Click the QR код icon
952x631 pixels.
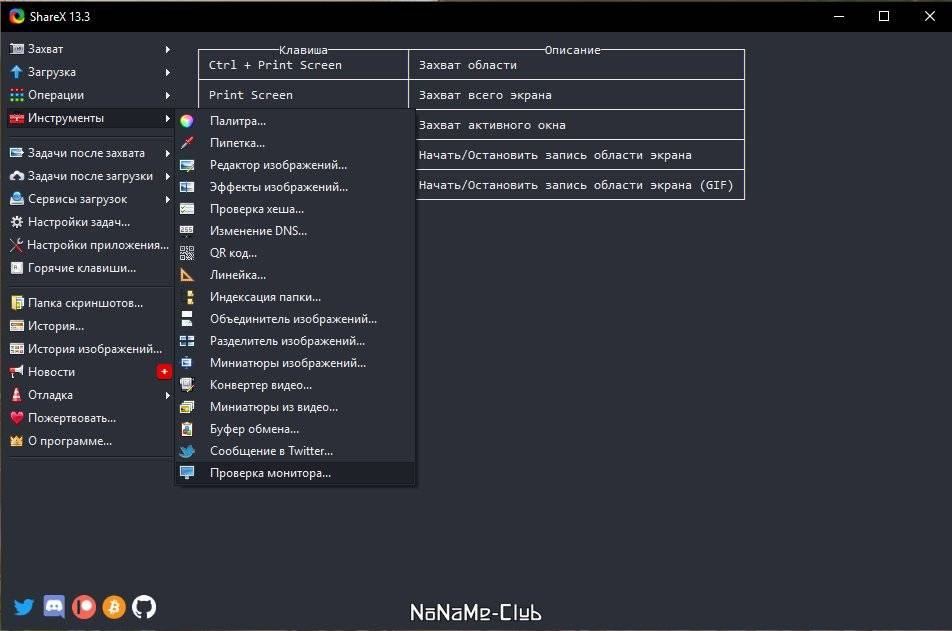click(187, 253)
